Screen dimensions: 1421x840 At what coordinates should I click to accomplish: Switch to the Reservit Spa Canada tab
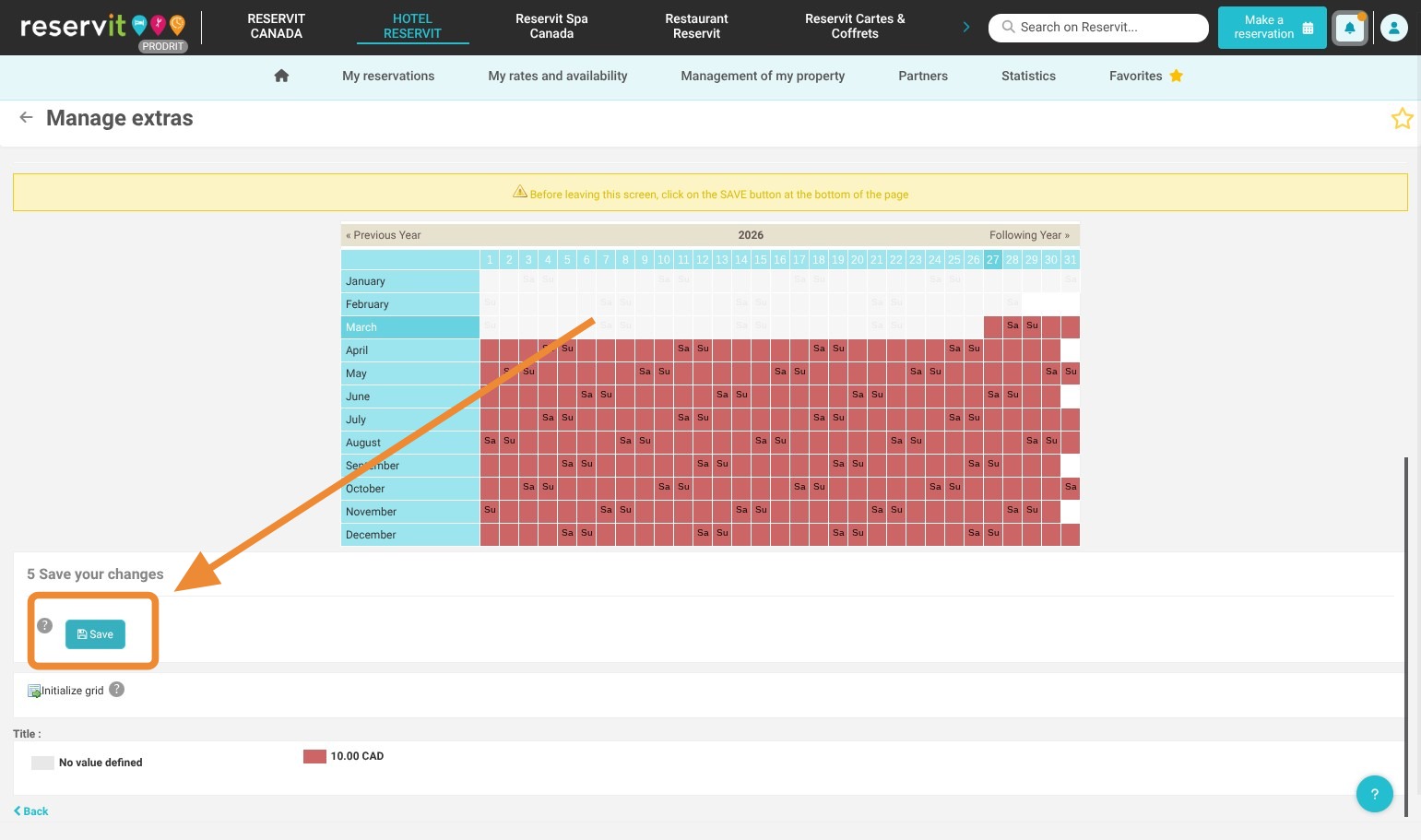[551, 26]
